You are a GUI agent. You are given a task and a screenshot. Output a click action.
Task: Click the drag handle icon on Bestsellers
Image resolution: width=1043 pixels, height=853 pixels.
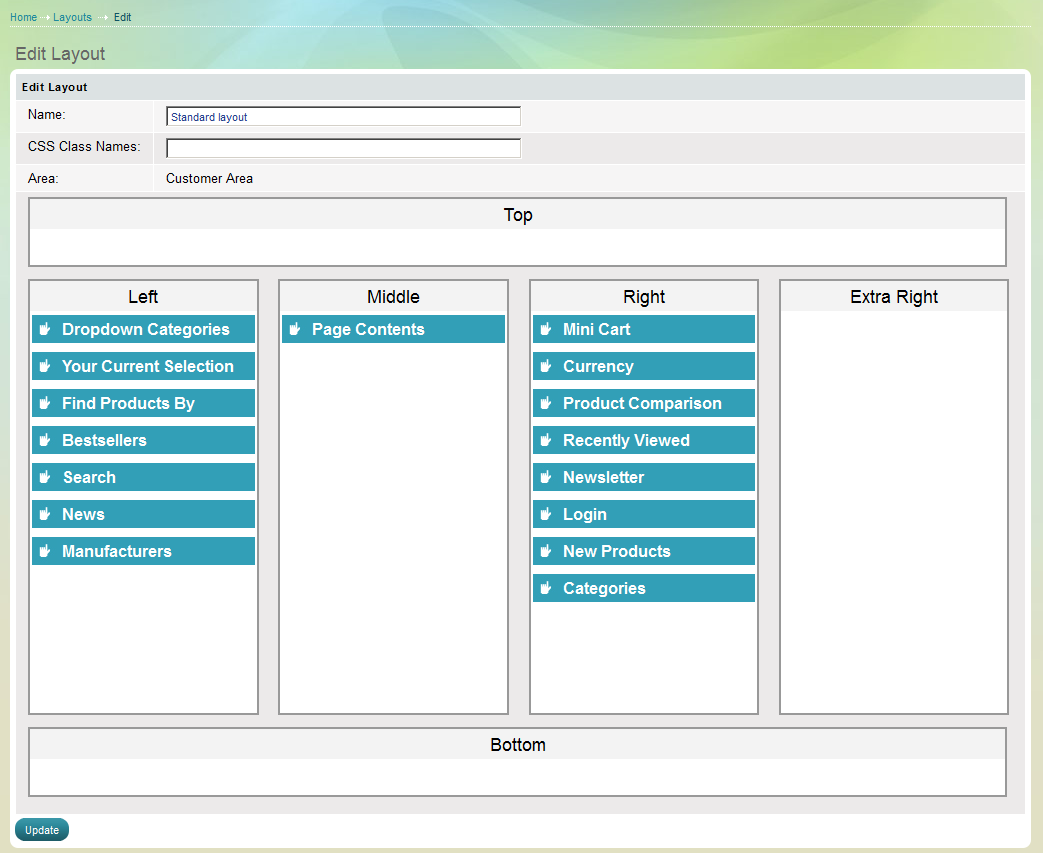point(45,440)
